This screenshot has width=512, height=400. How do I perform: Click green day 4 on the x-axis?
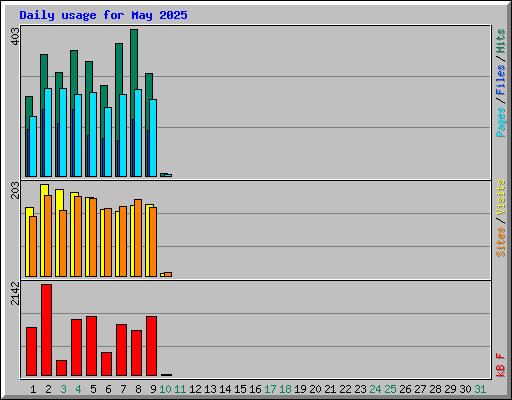click(x=78, y=389)
